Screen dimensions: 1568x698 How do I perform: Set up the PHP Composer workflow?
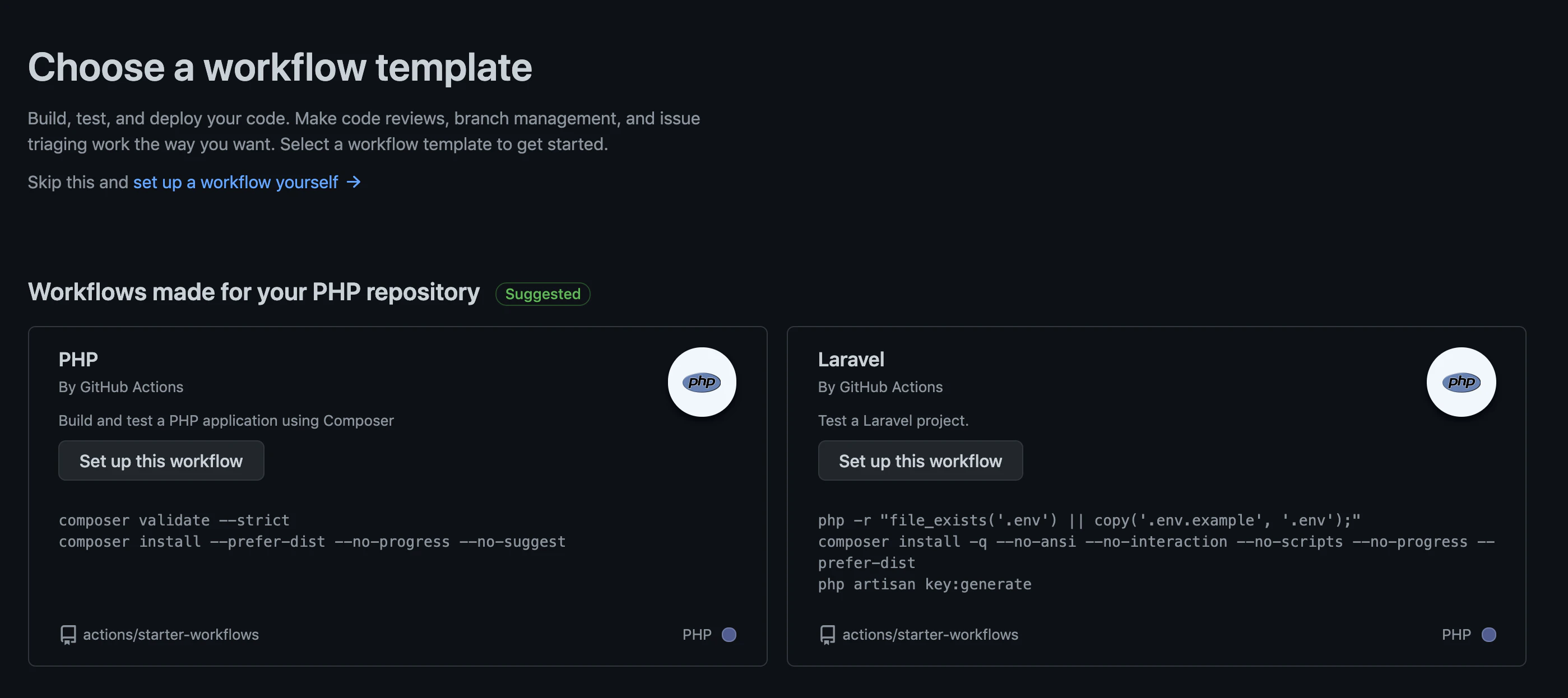coord(161,460)
